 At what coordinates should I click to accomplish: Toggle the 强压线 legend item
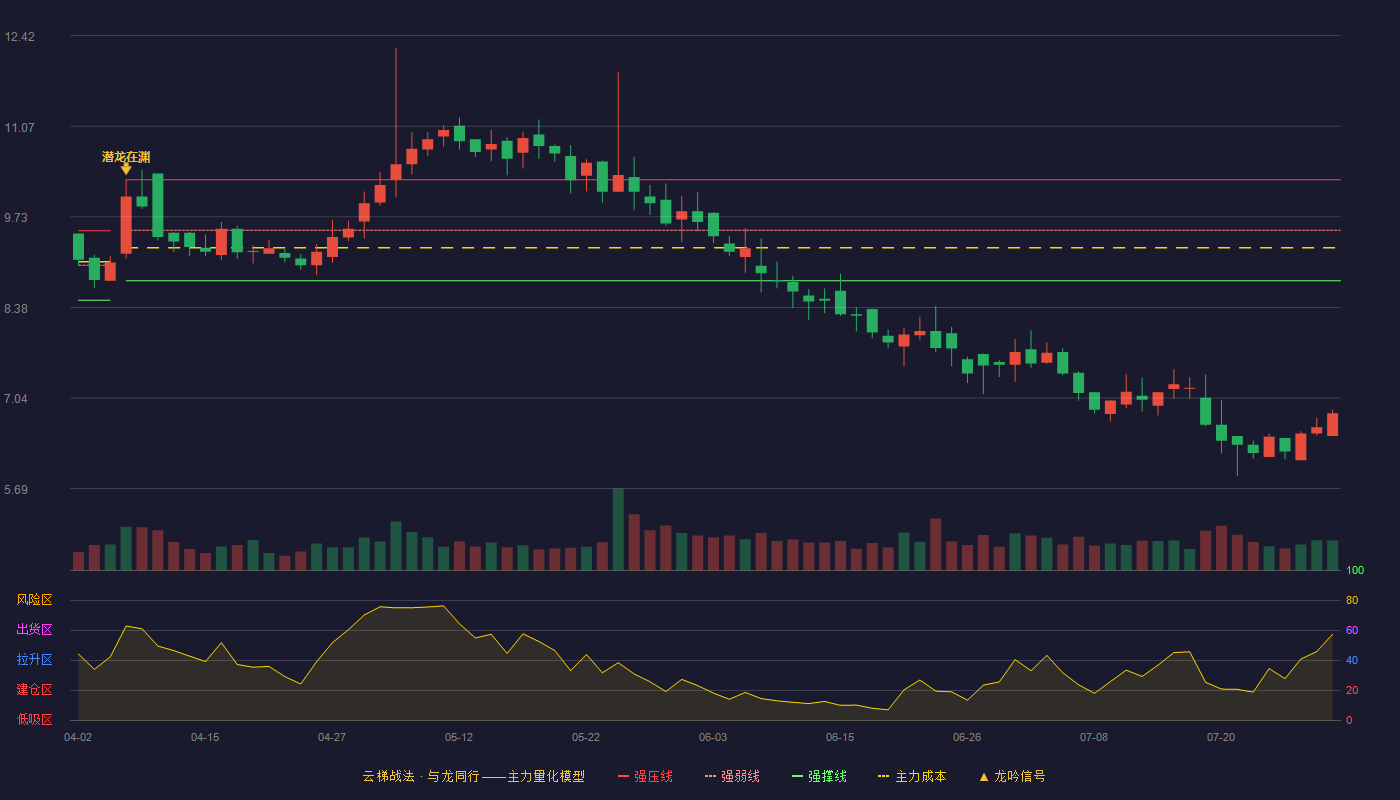point(645,776)
